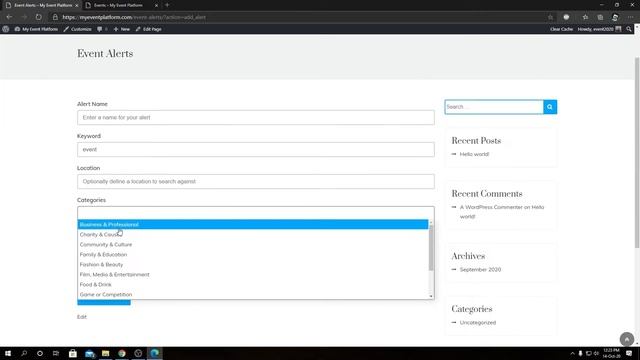Bookmark page with address bar star
The height and width of the screenshot is (360, 640).
pyautogui.click(x=550, y=17)
